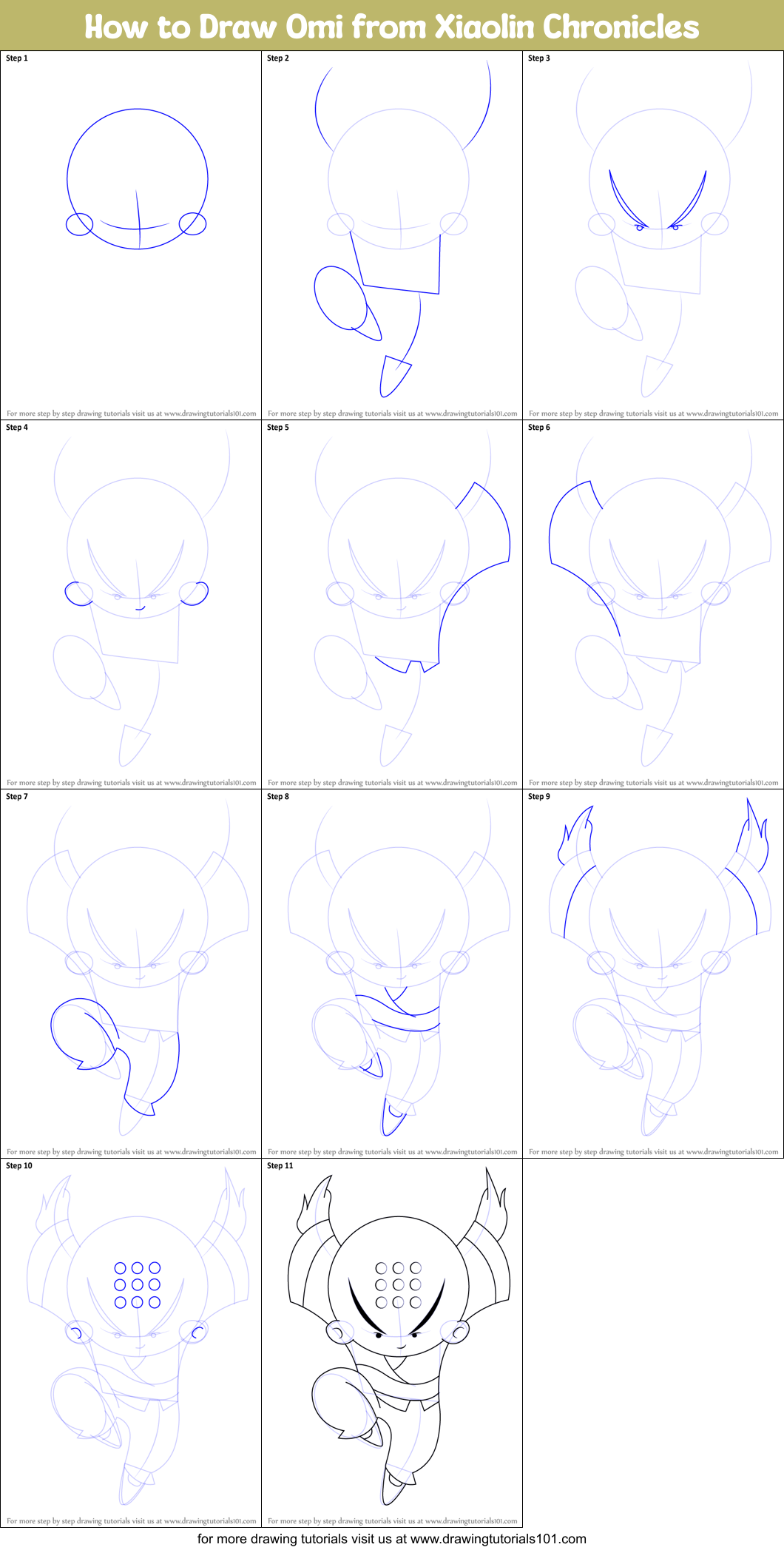Click the tutorial credit line under Step 11
The height and width of the screenshot is (1550, 784).
click(393, 1521)
